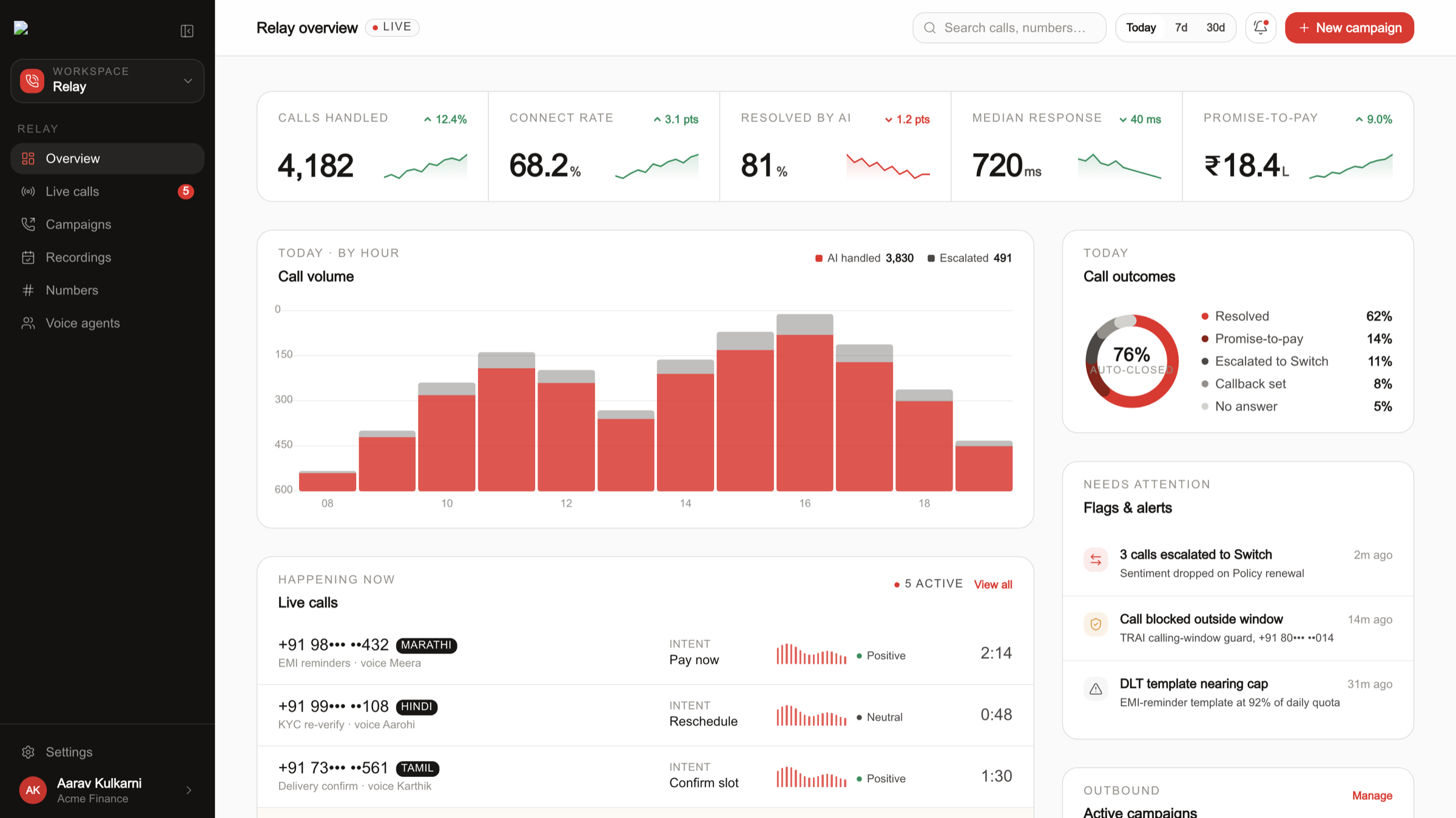Click the waveform on the Pay now call
Viewport: 1456px width, 818px height.
811,654
